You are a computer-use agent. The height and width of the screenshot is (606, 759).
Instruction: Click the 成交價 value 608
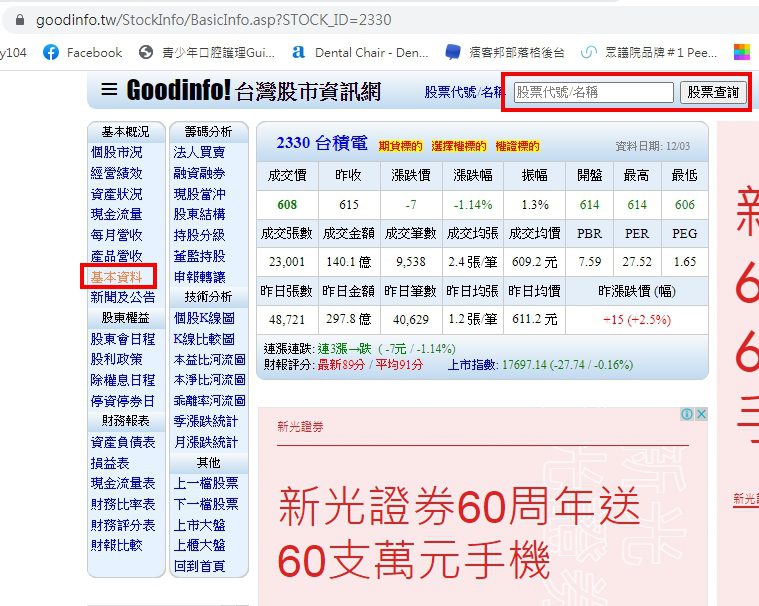coord(287,205)
